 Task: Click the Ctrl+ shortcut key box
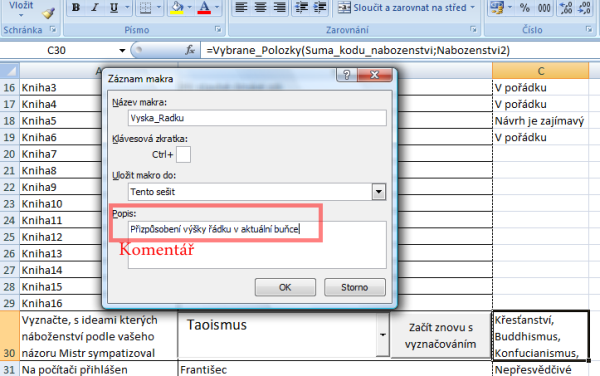183,155
